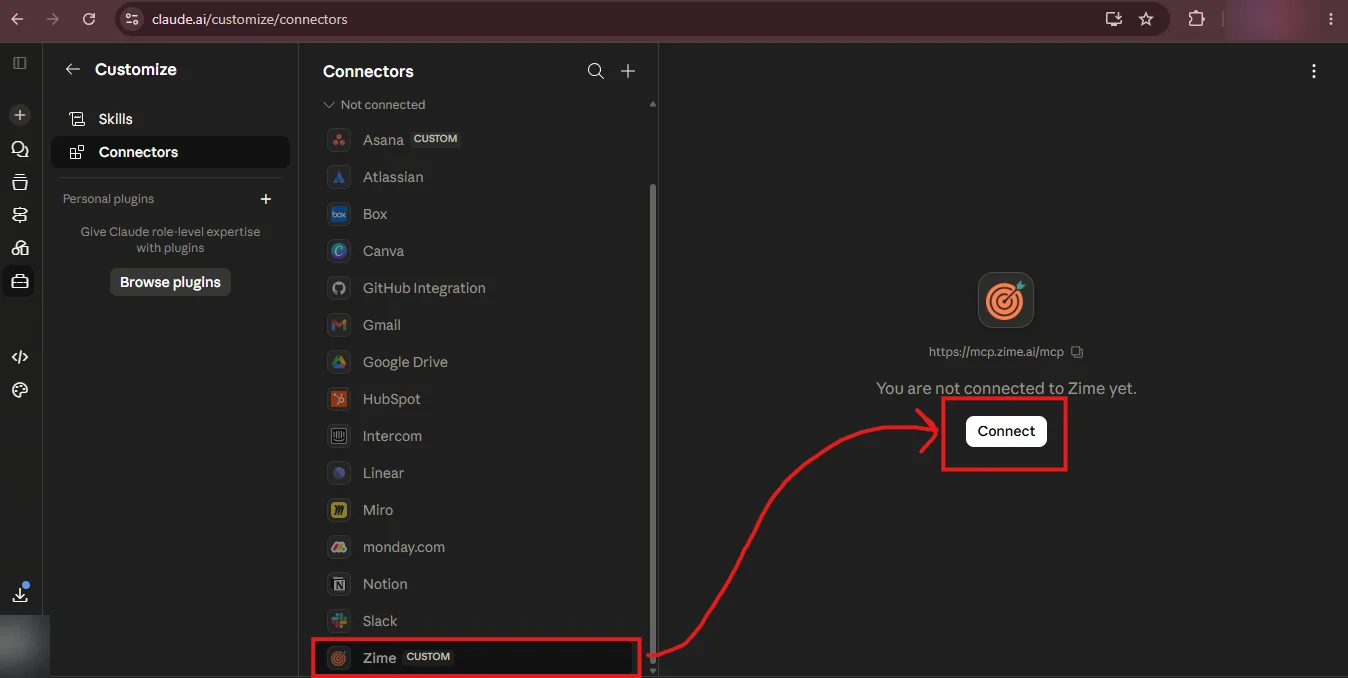This screenshot has width=1348, height=678.
Task: Open the browser extensions puzzle icon
Action: pos(1196,19)
